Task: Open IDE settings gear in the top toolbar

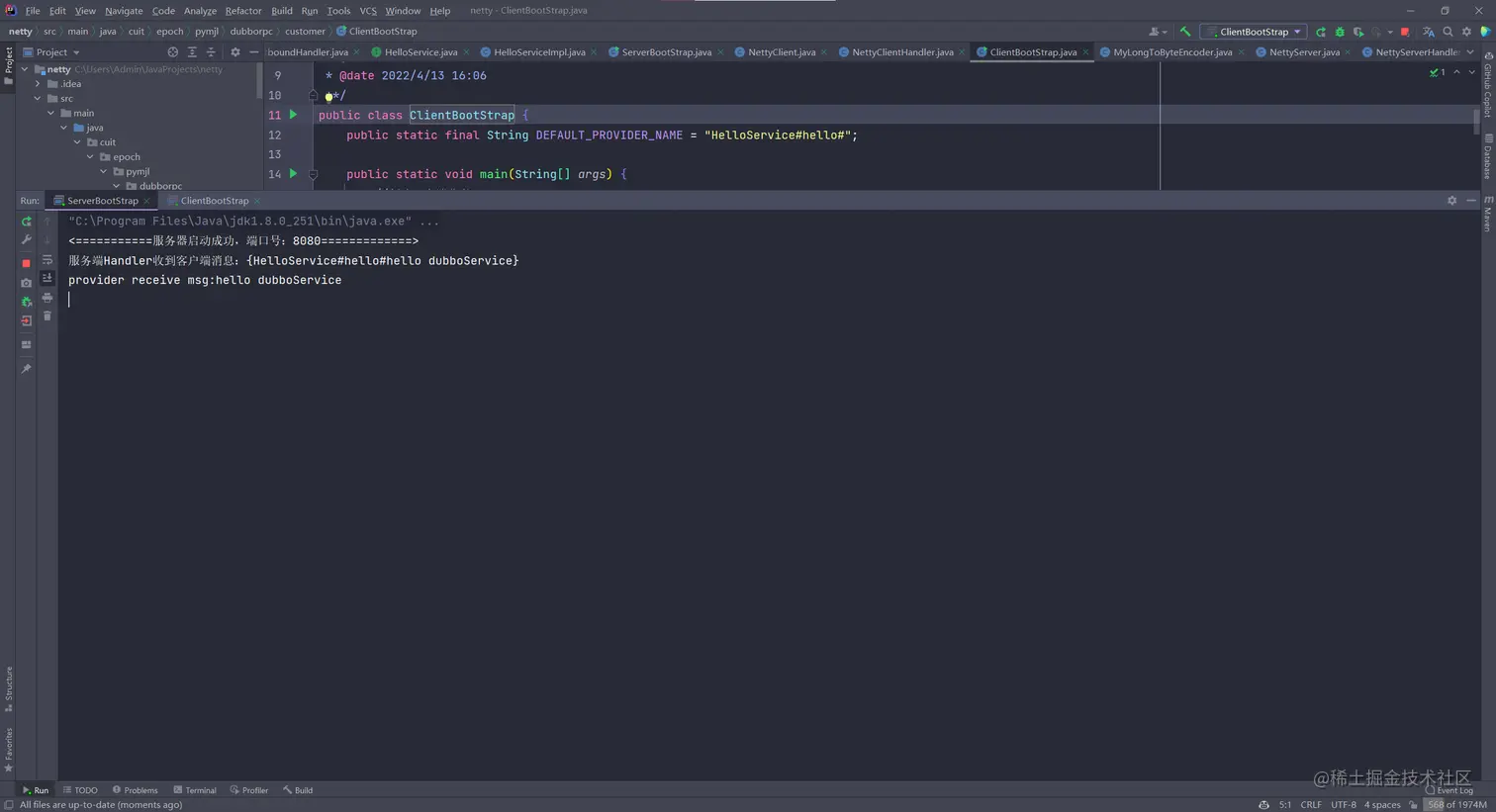Action: click(1466, 32)
